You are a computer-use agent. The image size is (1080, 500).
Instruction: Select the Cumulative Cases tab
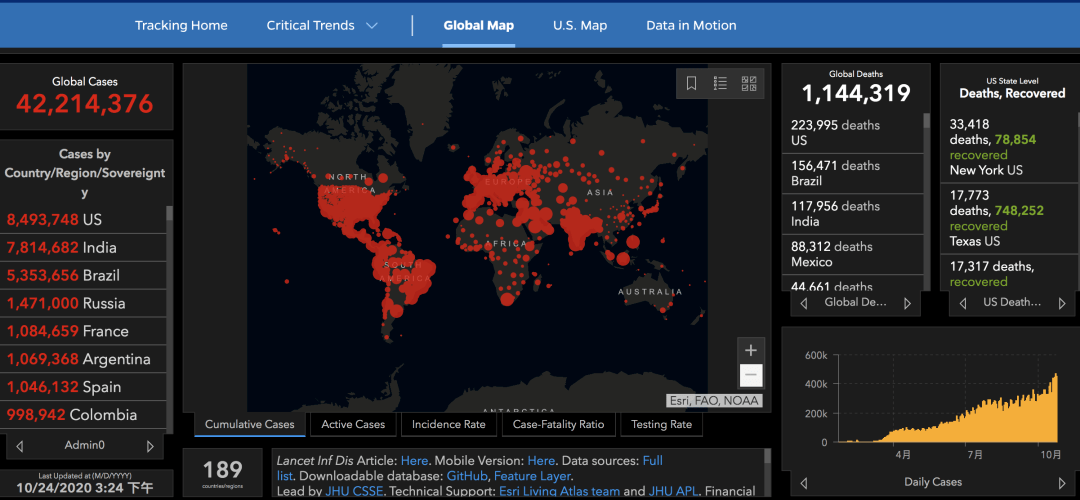click(249, 424)
